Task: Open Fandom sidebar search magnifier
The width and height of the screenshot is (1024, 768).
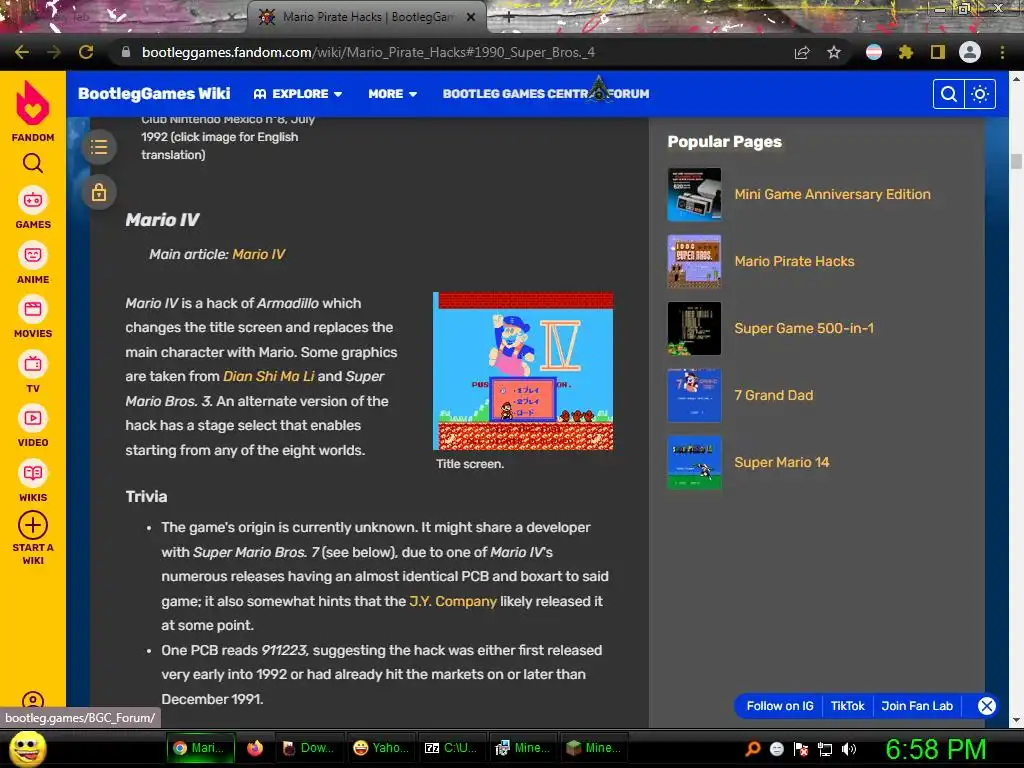Action: [x=33, y=163]
